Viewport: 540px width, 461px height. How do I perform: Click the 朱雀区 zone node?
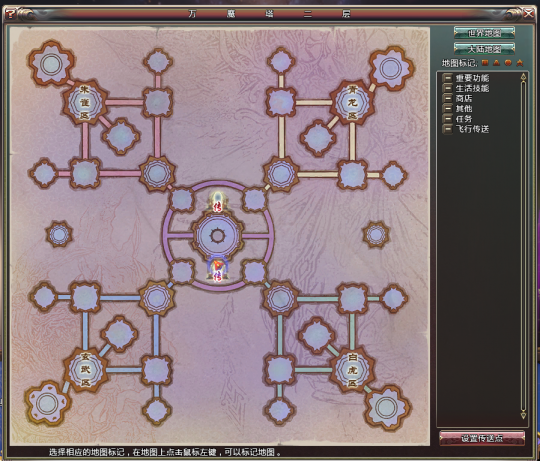[x=85, y=103]
